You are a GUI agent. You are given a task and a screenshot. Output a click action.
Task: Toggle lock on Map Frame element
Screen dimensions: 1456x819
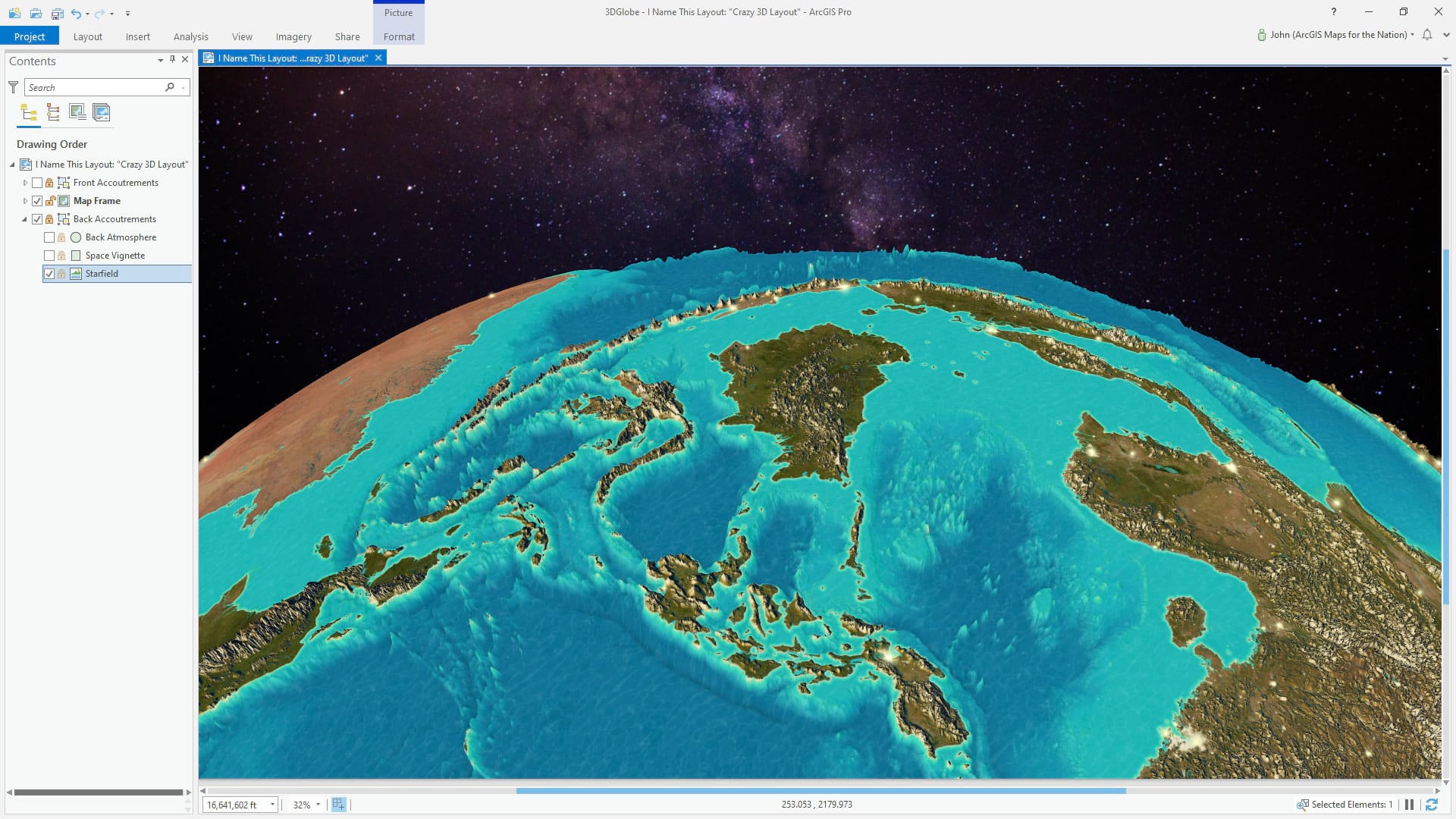[x=49, y=201]
